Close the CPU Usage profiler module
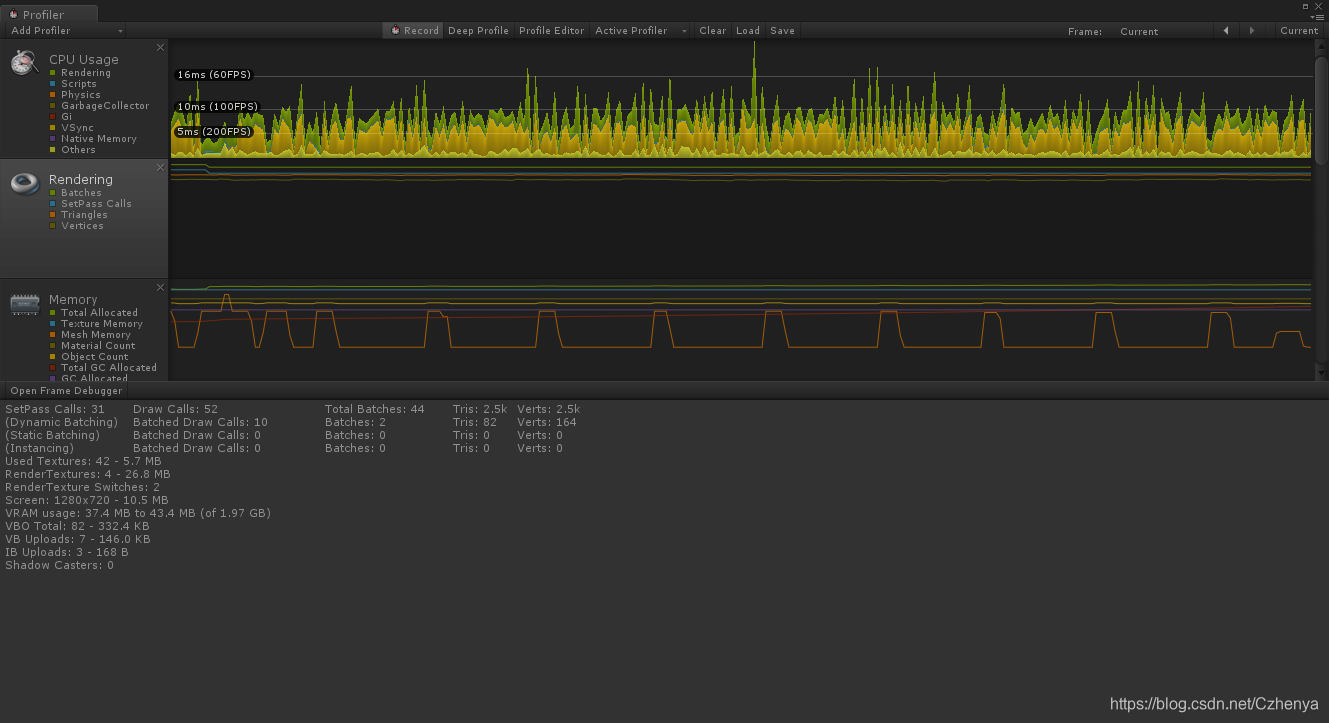The width and height of the screenshot is (1329, 723). (x=160, y=47)
